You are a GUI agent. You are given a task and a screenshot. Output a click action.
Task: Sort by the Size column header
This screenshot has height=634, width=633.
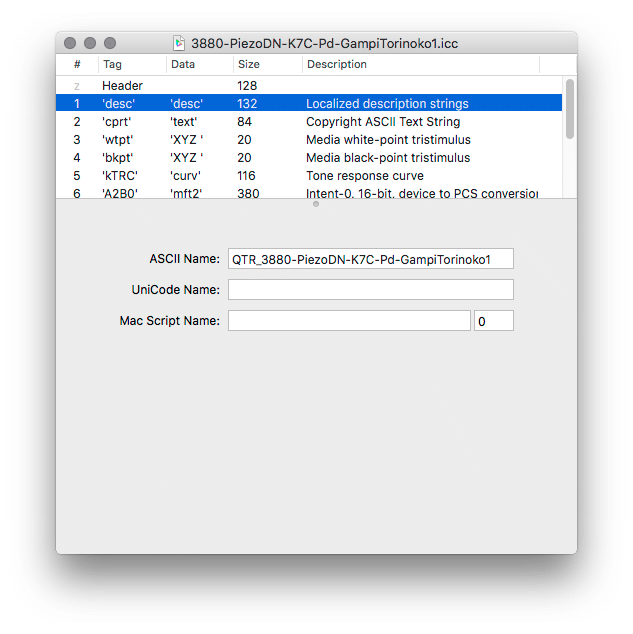268,64
